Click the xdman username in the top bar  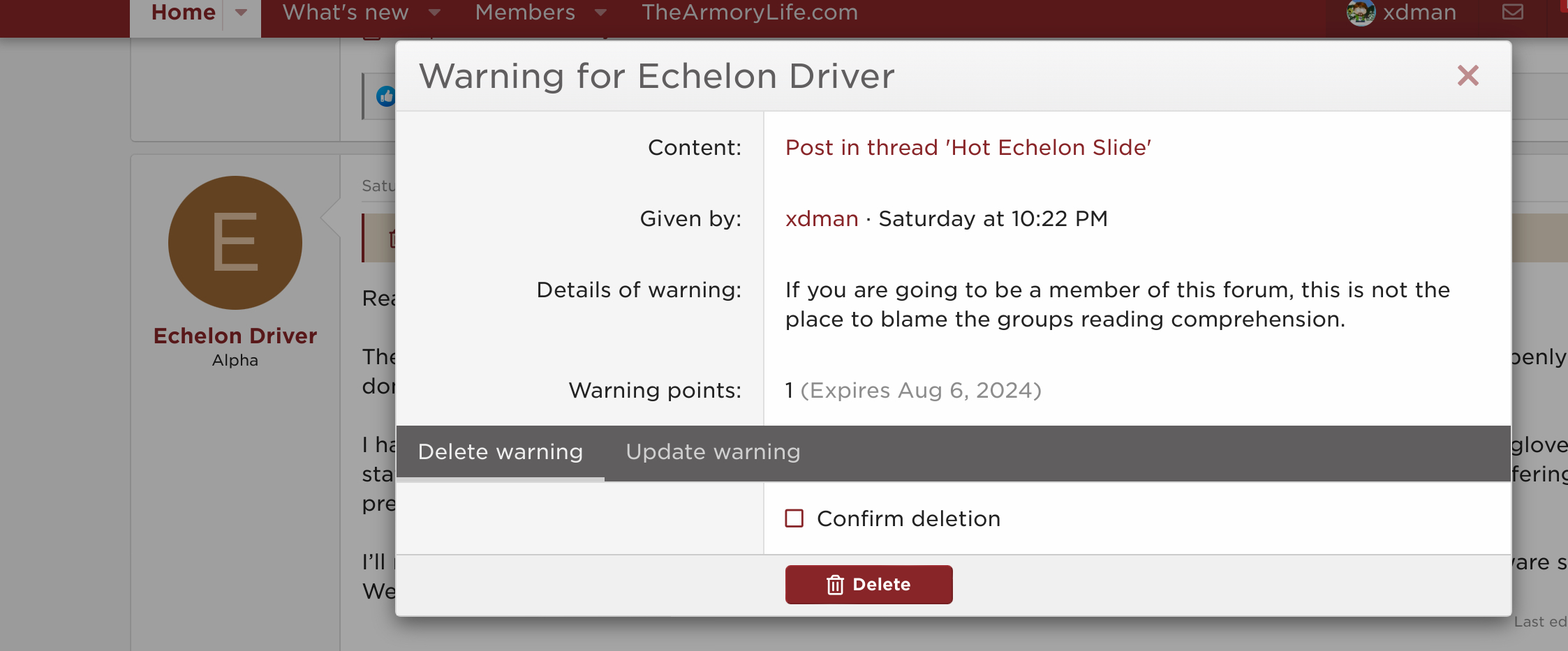pos(1419,12)
